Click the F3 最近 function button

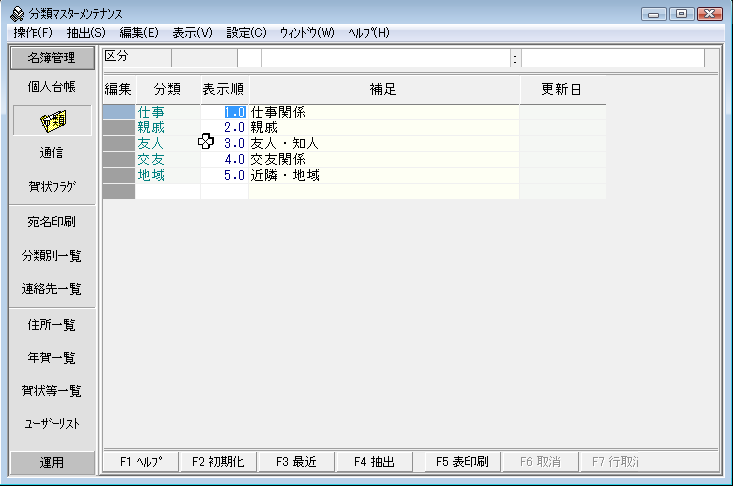pos(296,462)
